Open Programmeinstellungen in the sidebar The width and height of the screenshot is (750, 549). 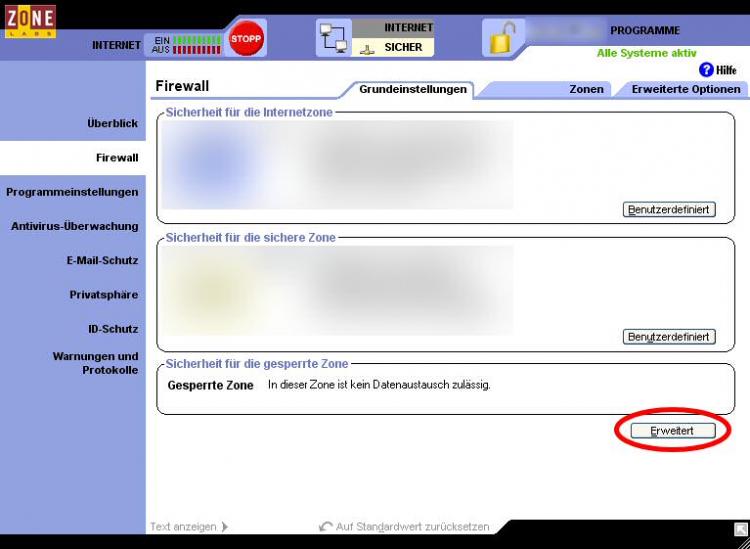[x=72, y=192]
